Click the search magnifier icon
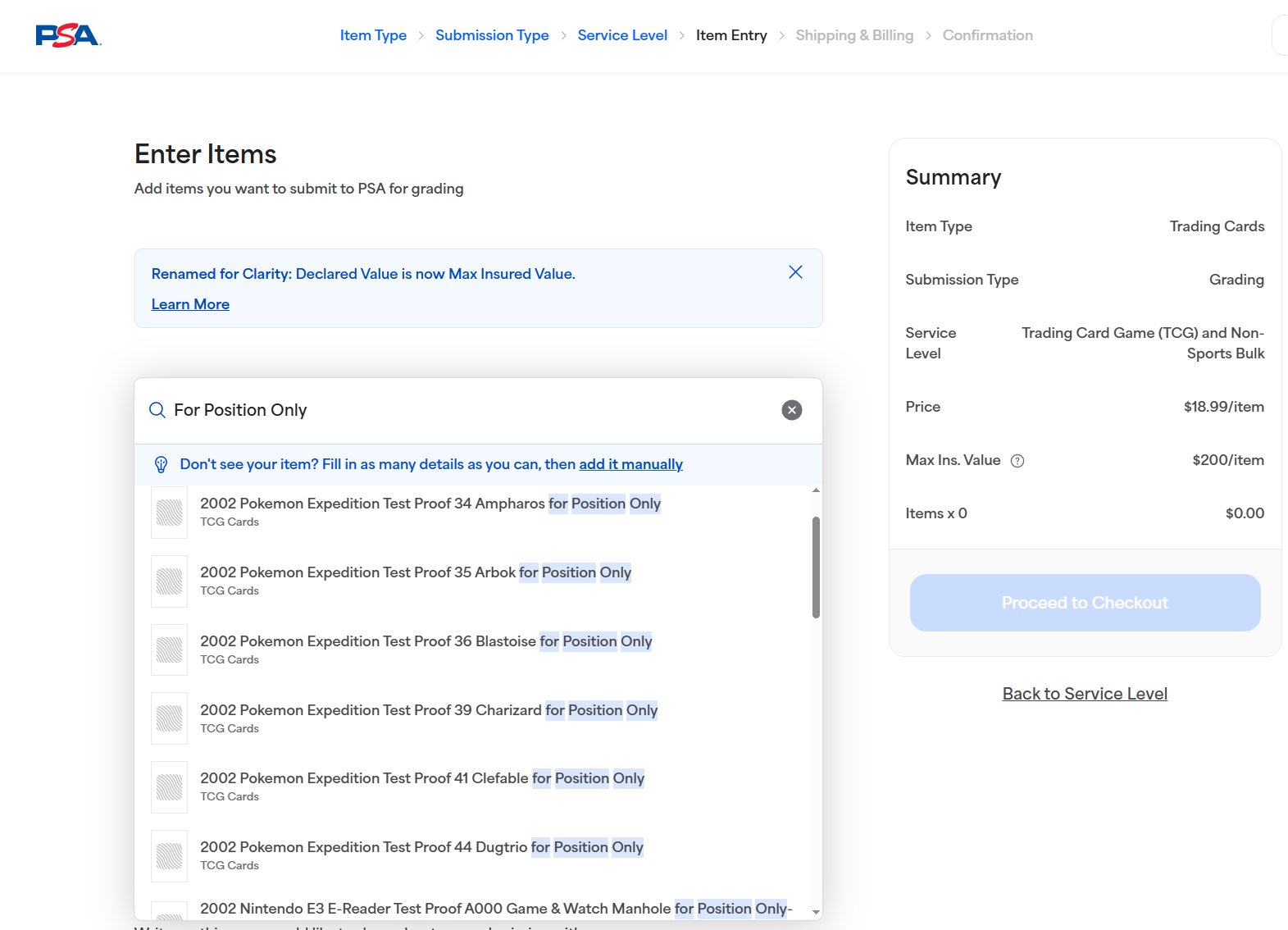This screenshot has height=930, width=1288. 157,410
